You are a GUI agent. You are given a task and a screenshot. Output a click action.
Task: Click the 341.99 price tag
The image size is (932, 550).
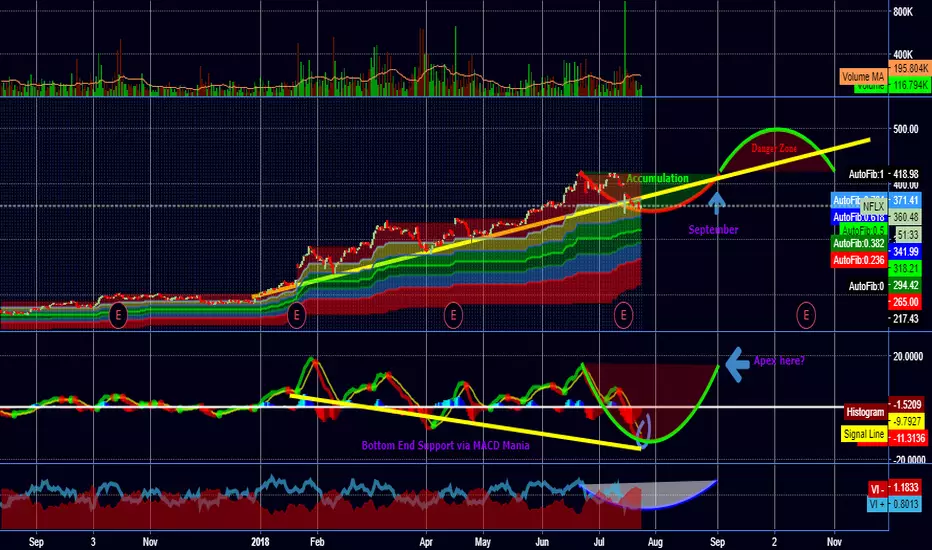[905, 252]
